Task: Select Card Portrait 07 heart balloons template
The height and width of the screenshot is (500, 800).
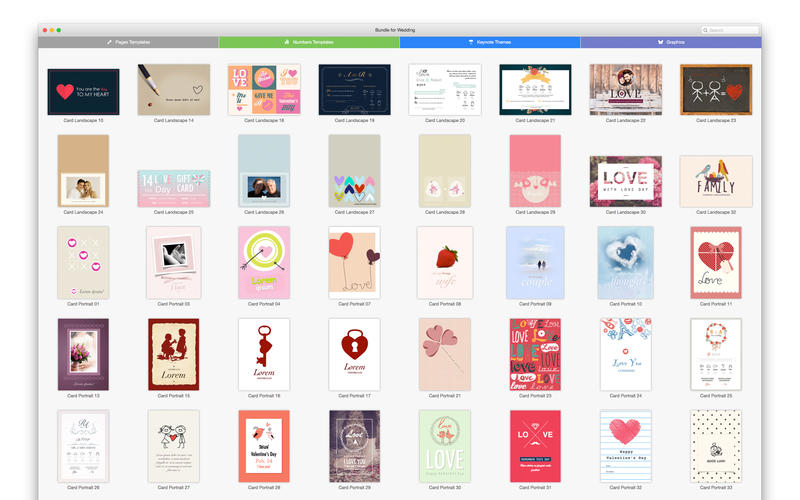Action: pyautogui.click(x=355, y=263)
